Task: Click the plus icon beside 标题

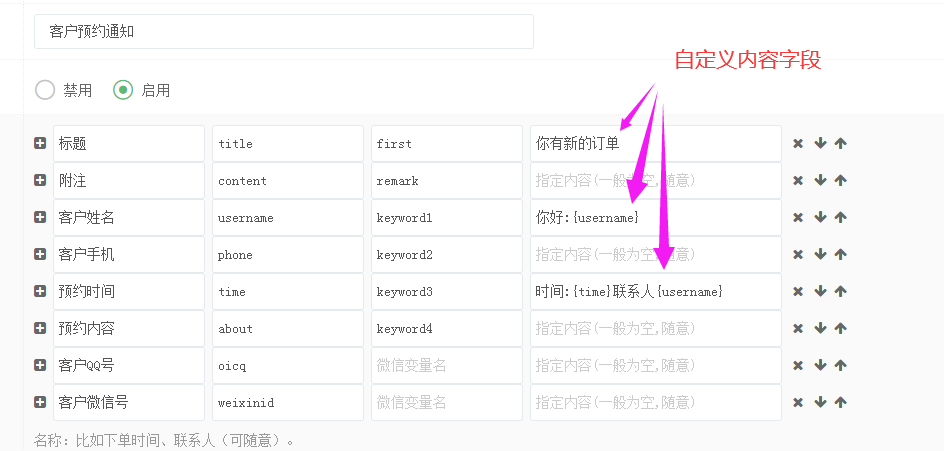Action: (40, 144)
